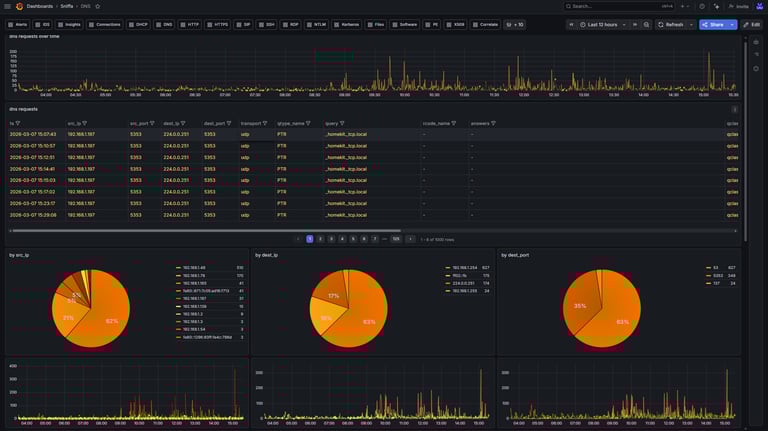Screen dimensions: 768x431
Task: Click the help question mark icon
Action: [x=702, y=6]
